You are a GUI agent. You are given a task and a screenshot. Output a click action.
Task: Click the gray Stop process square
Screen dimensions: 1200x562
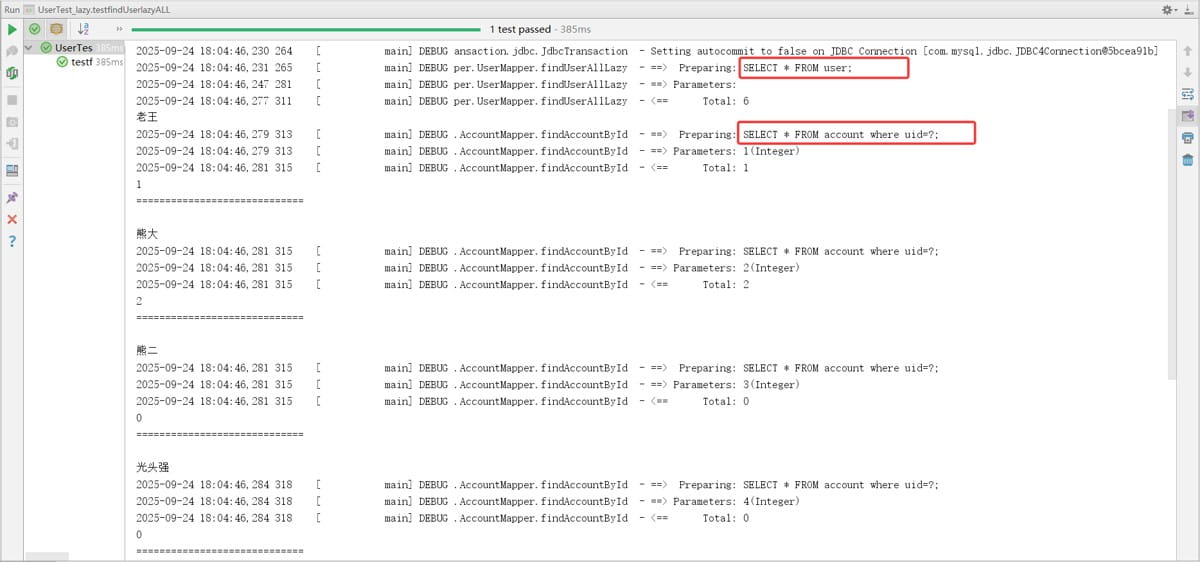(12, 100)
